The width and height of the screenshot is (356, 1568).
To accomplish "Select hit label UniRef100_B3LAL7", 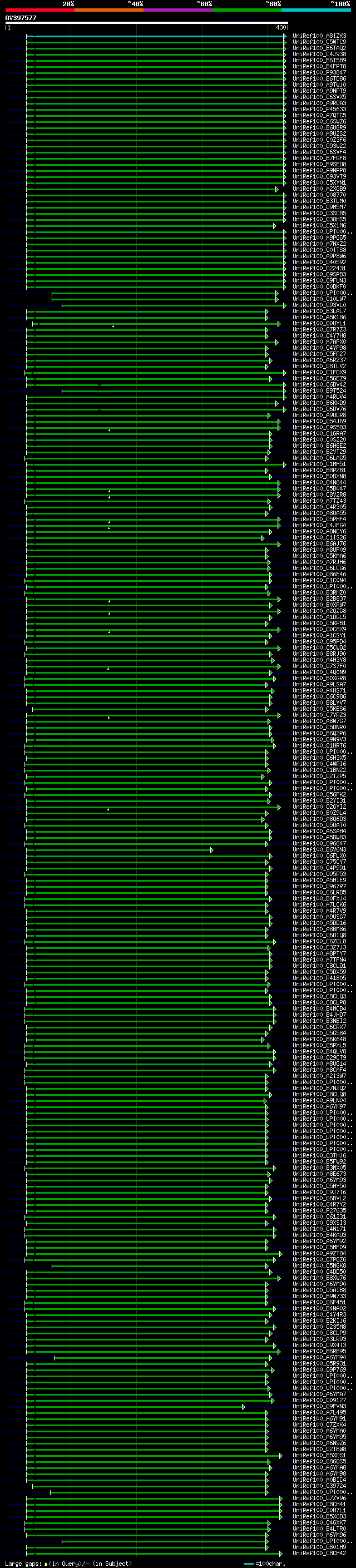I will click(x=319, y=311).
